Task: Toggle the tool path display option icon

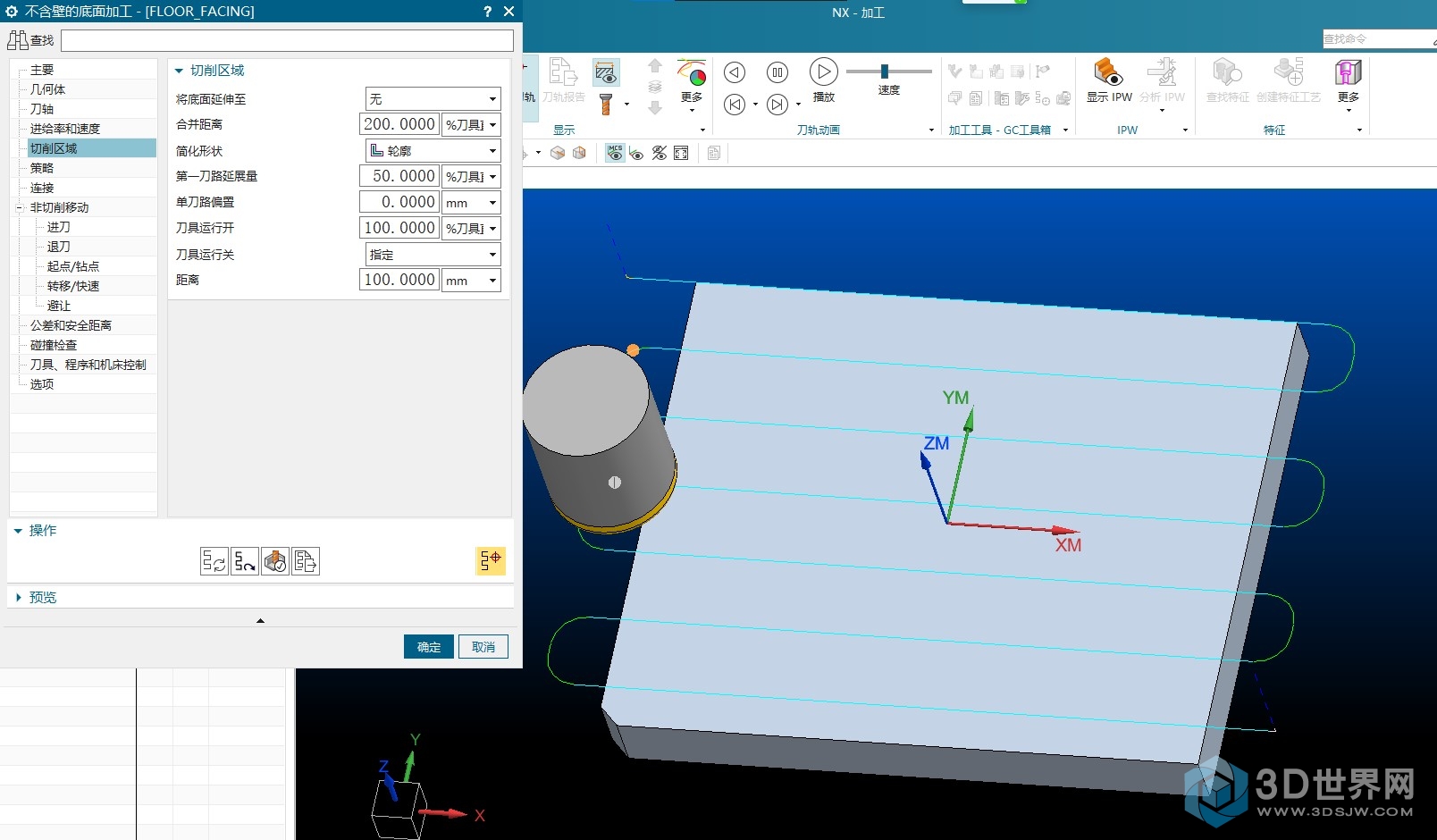Action: 606,71
